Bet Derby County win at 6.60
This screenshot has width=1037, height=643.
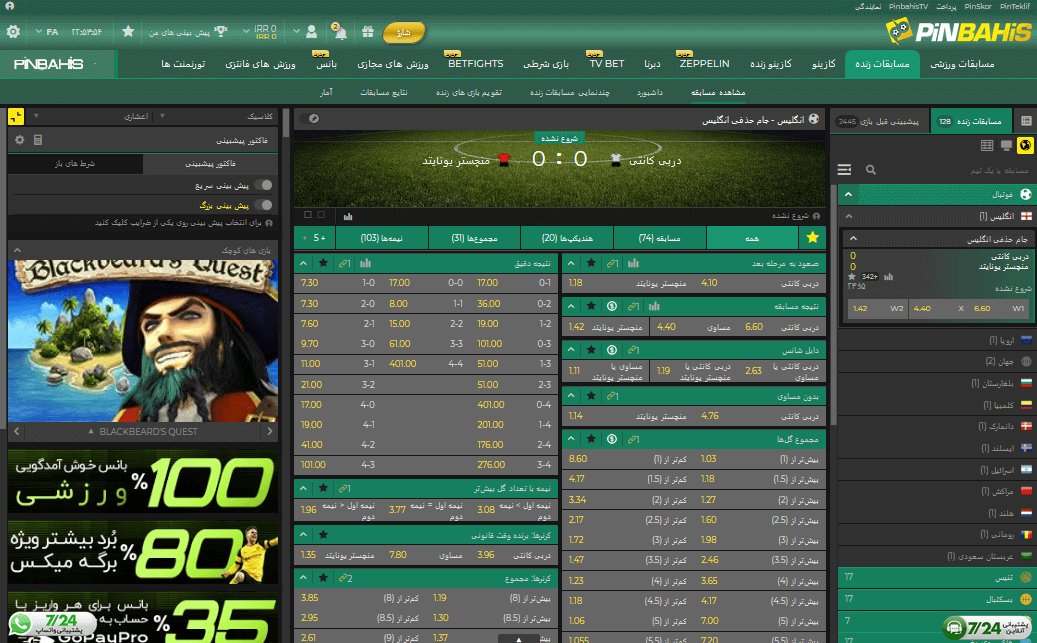(x=783, y=327)
